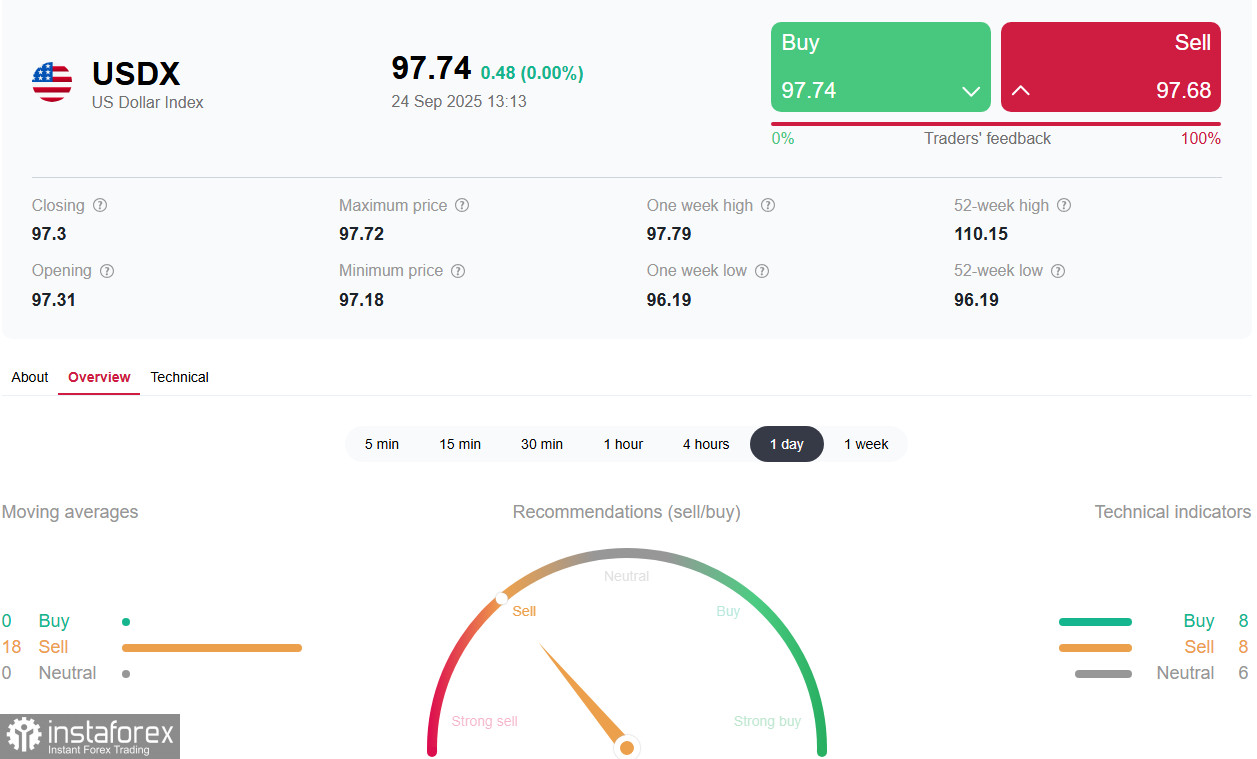Screen dimensions: 1257x759
Task: Open the Closing help question mark icon
Action: [x=100, y=205]
